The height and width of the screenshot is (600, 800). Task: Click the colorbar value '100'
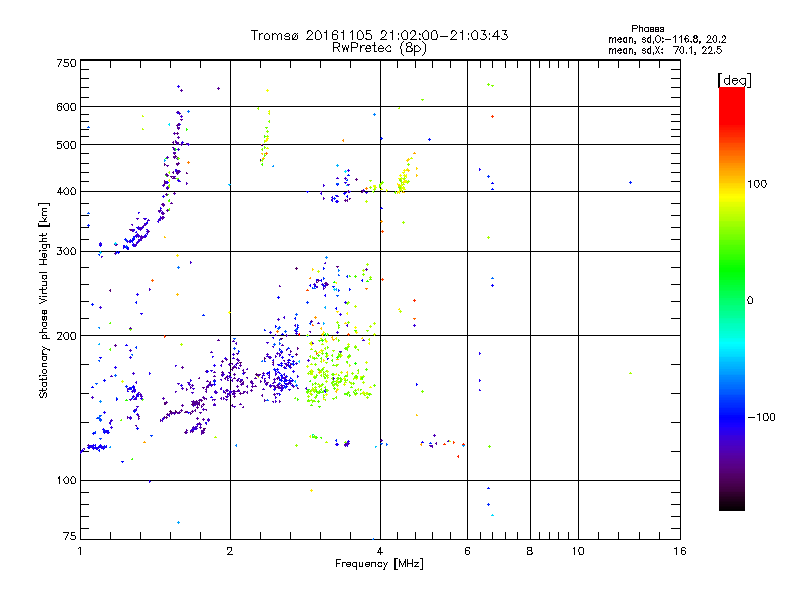point(757,184)
